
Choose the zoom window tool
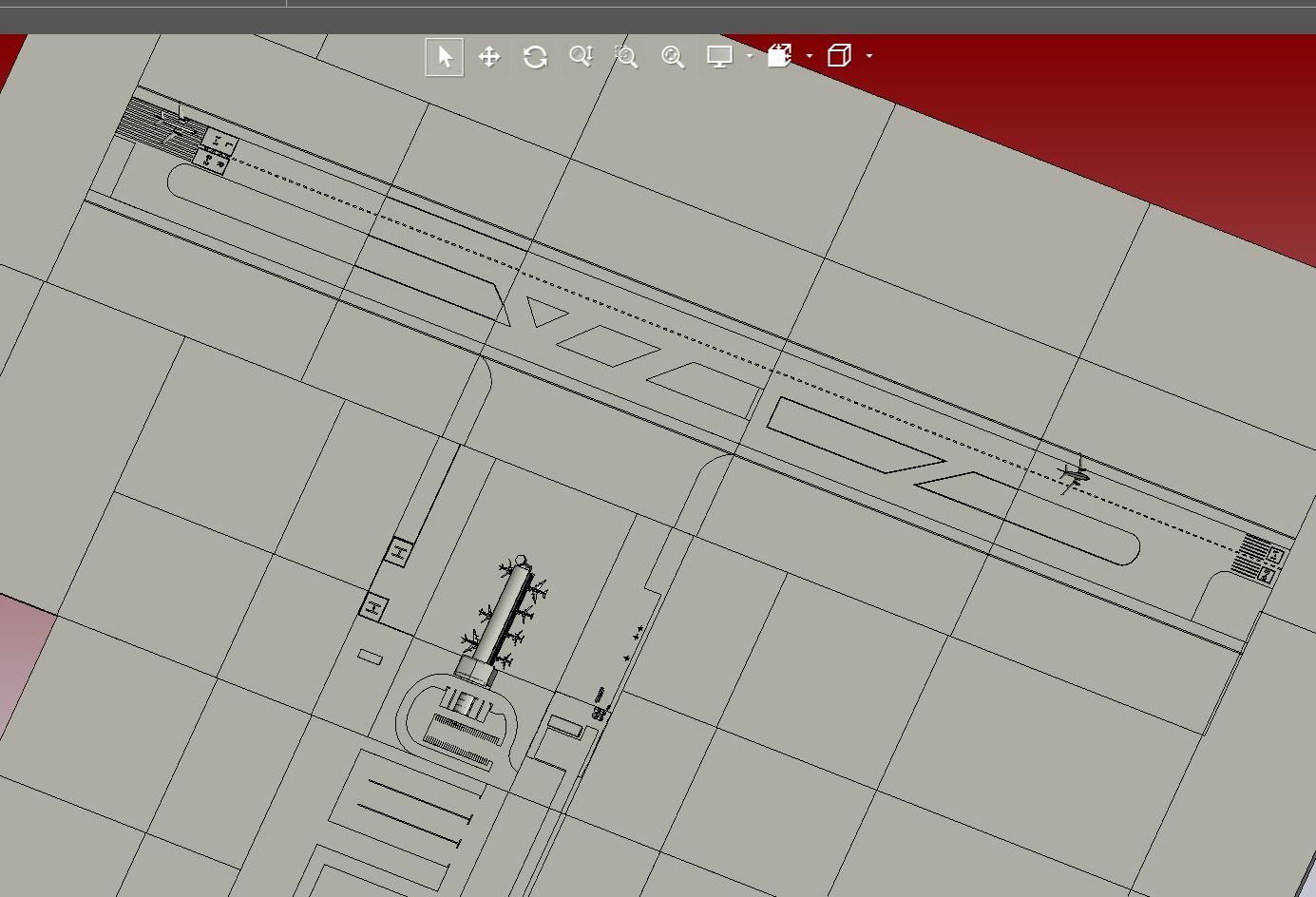tap(626, 57)
